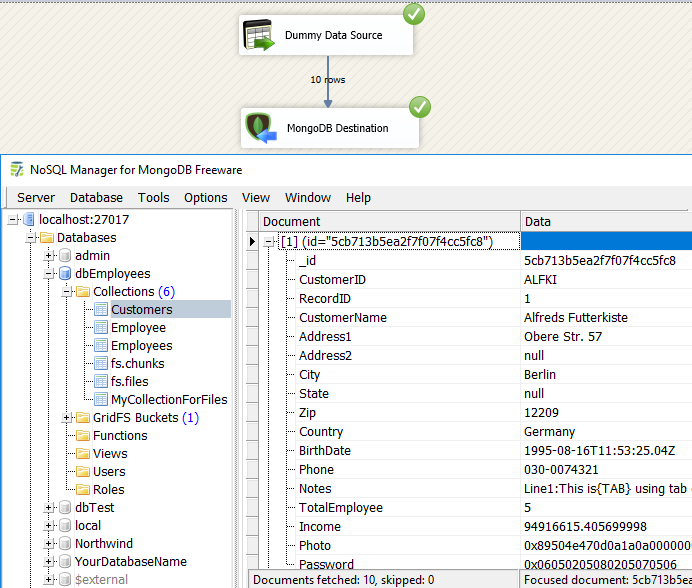The width and height of the screenshot is (692, 588).
Task: Click the Databases folder icon
Action: (x=47, y=237)
